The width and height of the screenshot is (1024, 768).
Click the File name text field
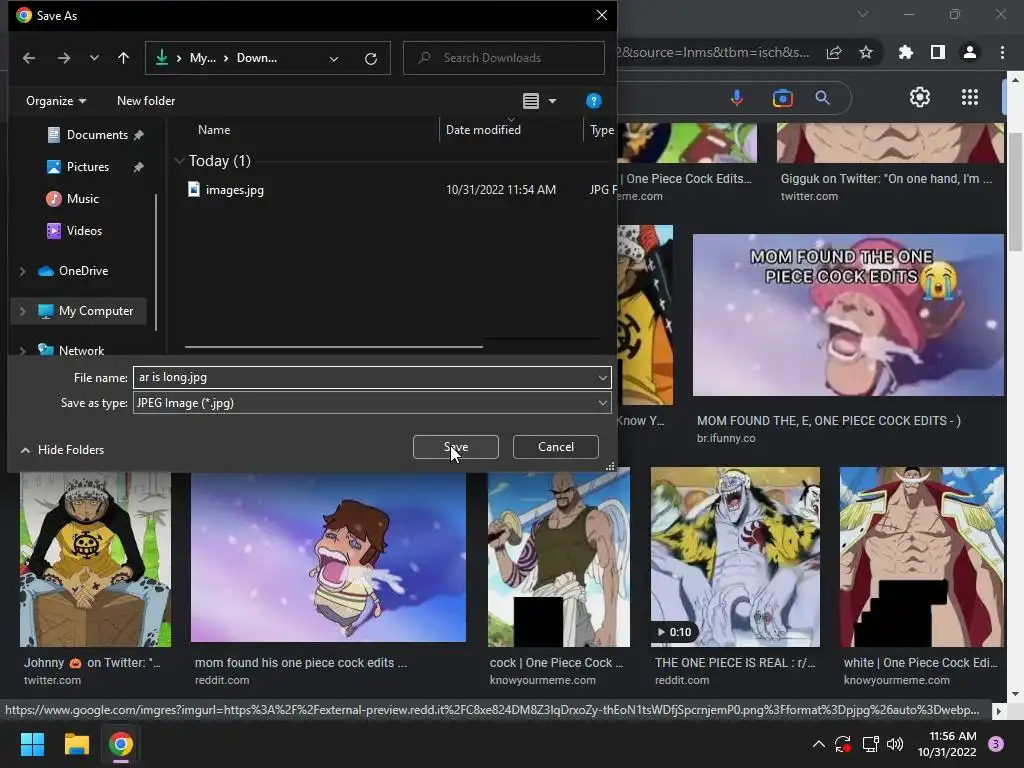pos(364,377)
